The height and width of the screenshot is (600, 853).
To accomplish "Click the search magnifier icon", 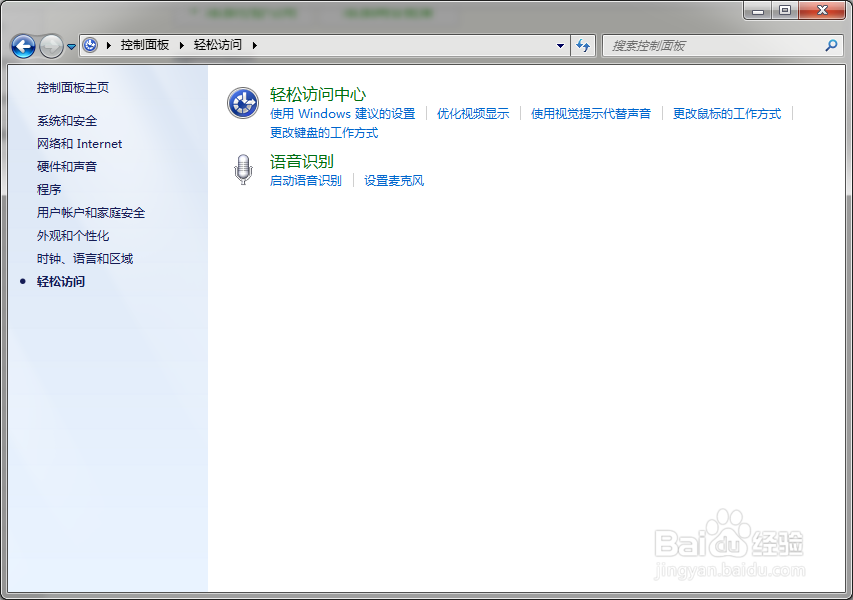I will (831, 46).
